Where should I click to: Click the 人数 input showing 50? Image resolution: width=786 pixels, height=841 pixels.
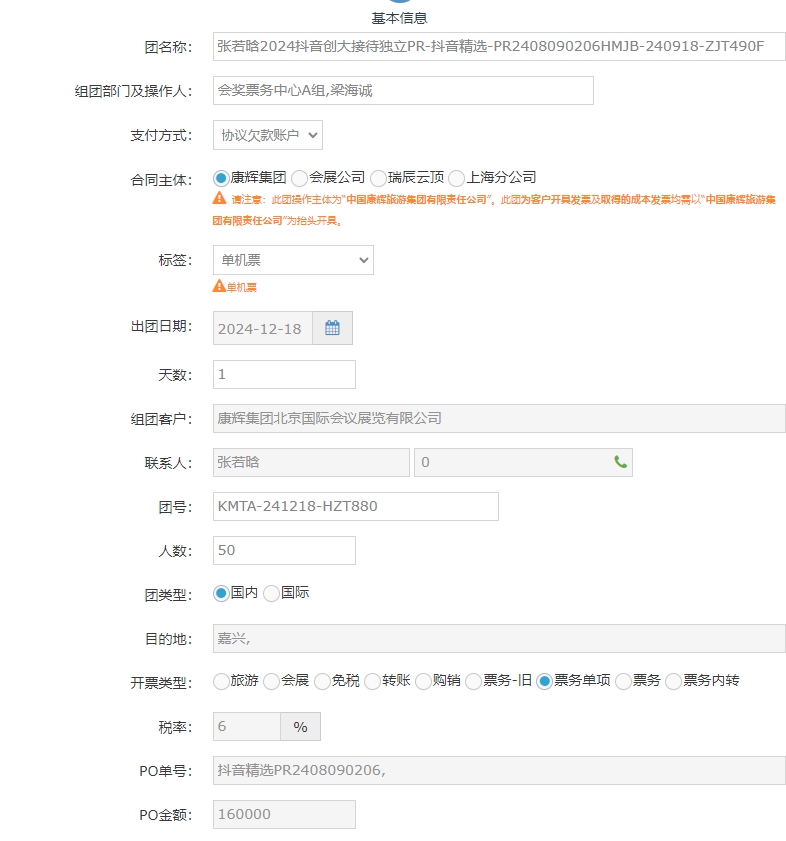pyautogui.click(x=284, y=550)
